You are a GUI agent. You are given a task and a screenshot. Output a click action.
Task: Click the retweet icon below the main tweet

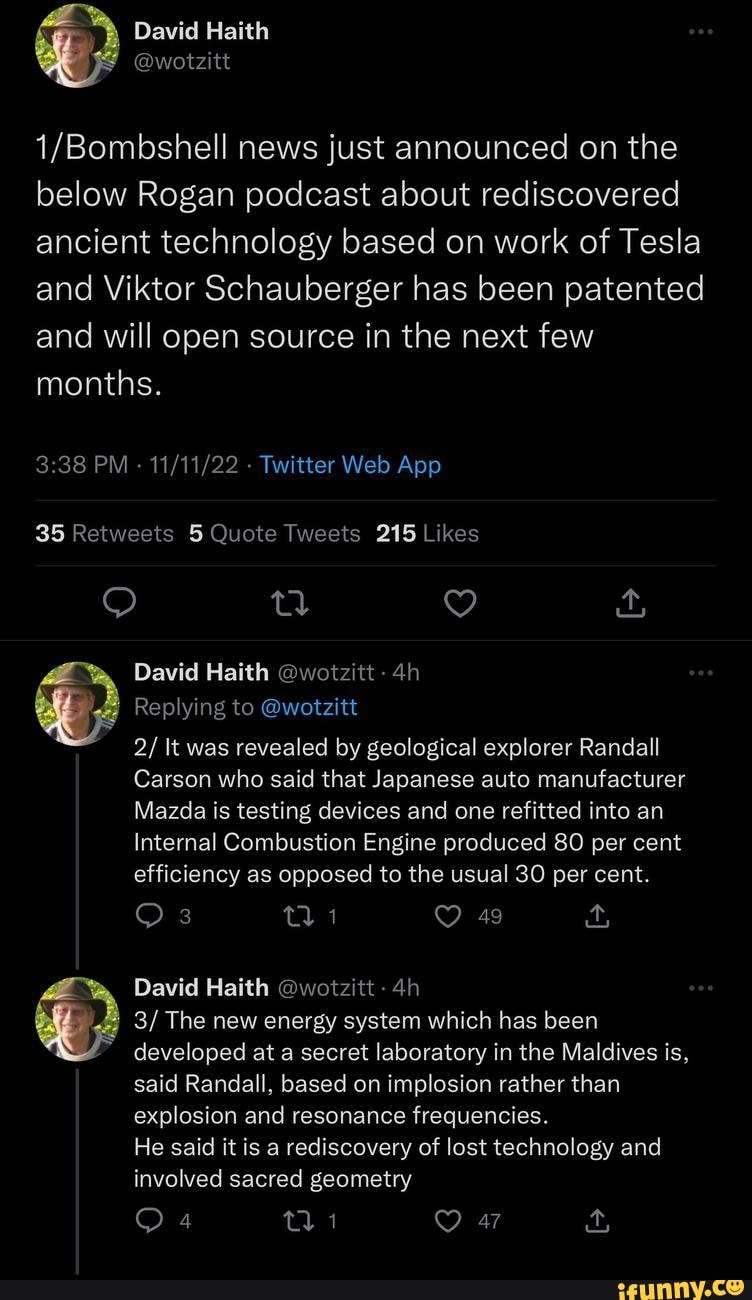[x=289, y=604]
